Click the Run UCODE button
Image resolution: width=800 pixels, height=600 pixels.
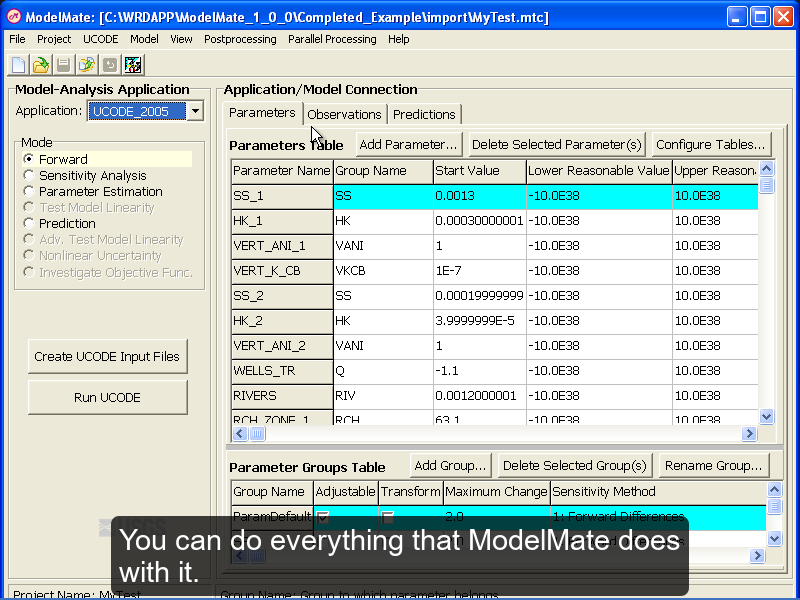coord(107,397)
